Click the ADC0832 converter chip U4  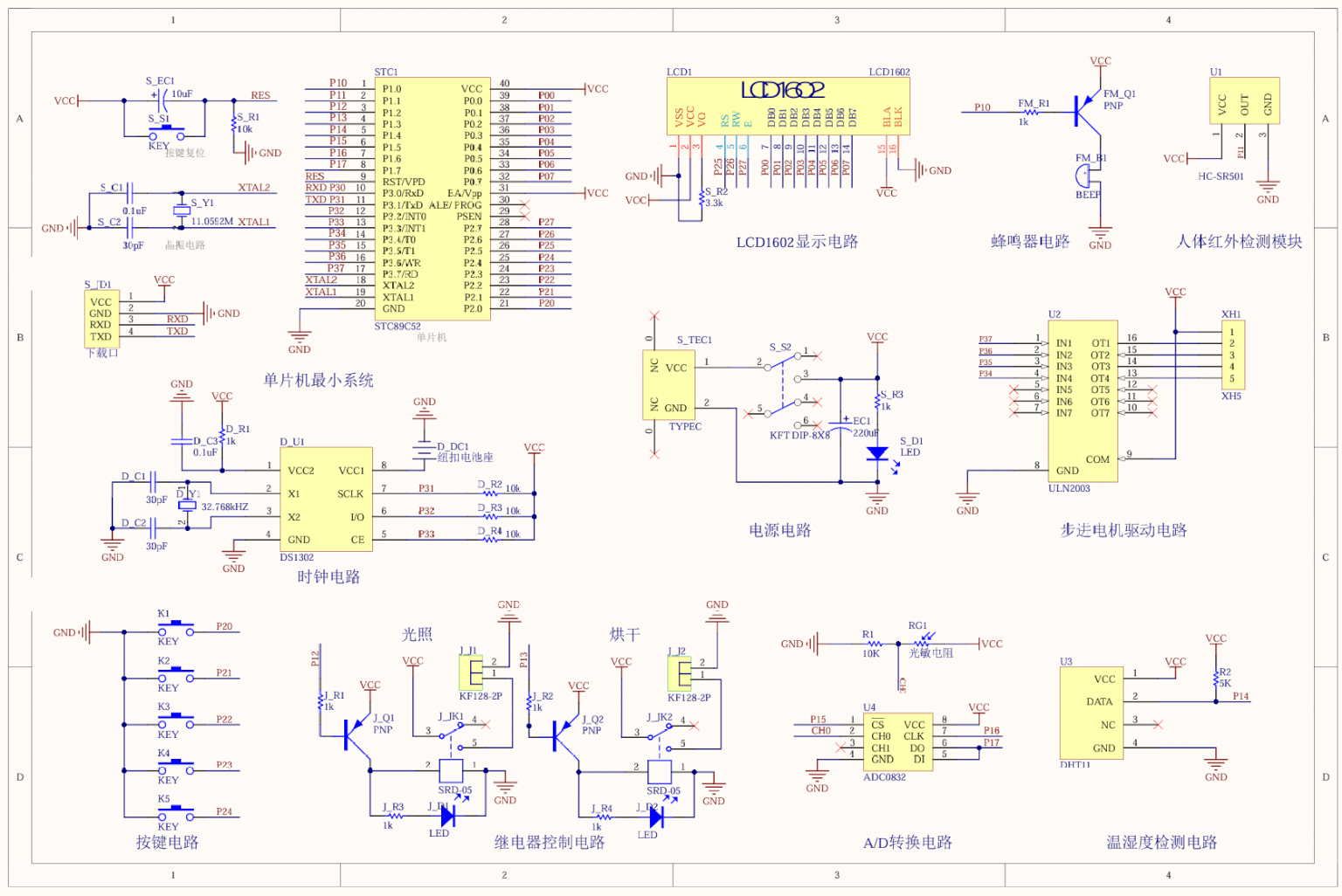(x=898, y=742)
